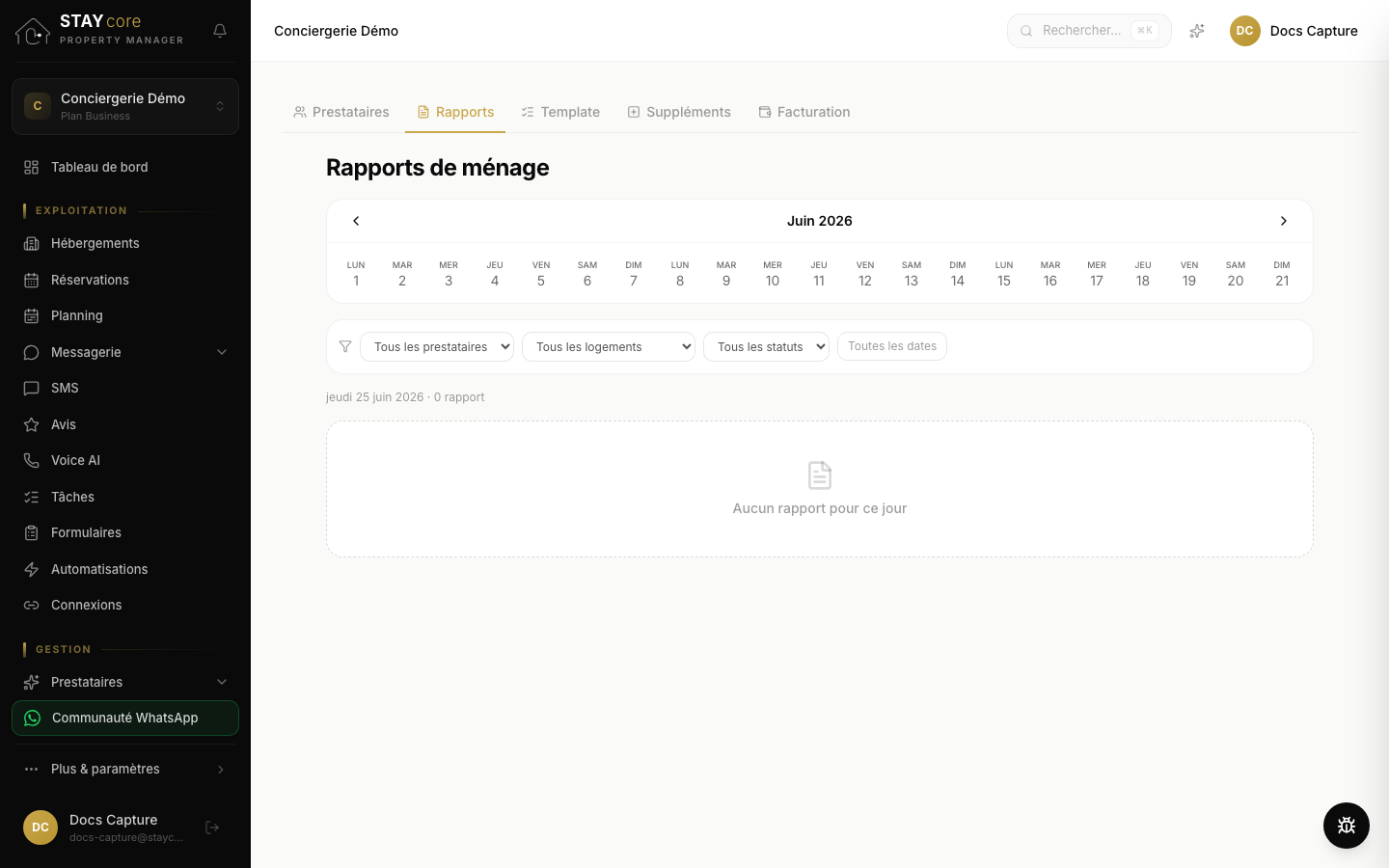The image size is (1389, 868).
Task: Open the Tous les logements dropdown
Action: 609,346
